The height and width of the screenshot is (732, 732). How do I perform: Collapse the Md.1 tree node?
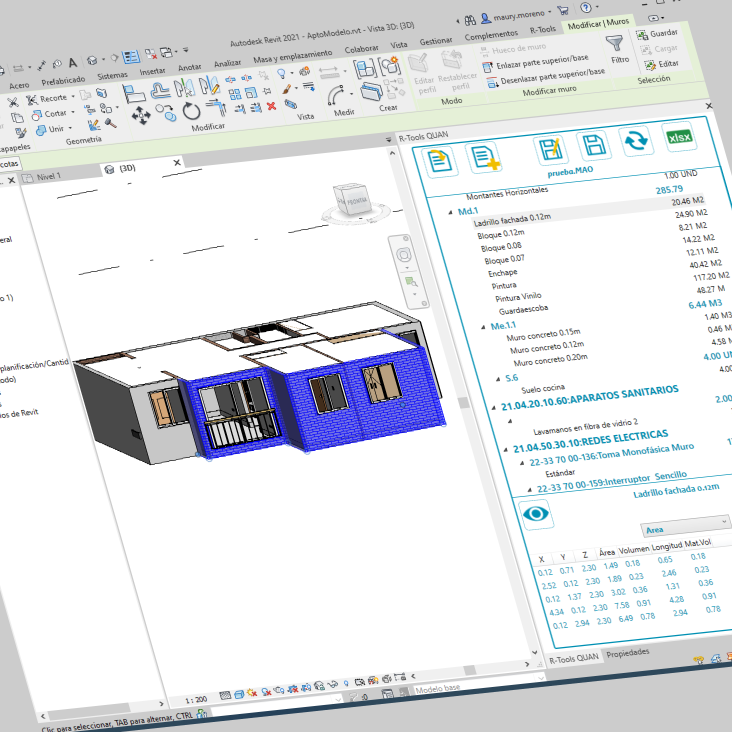(450, 213)
